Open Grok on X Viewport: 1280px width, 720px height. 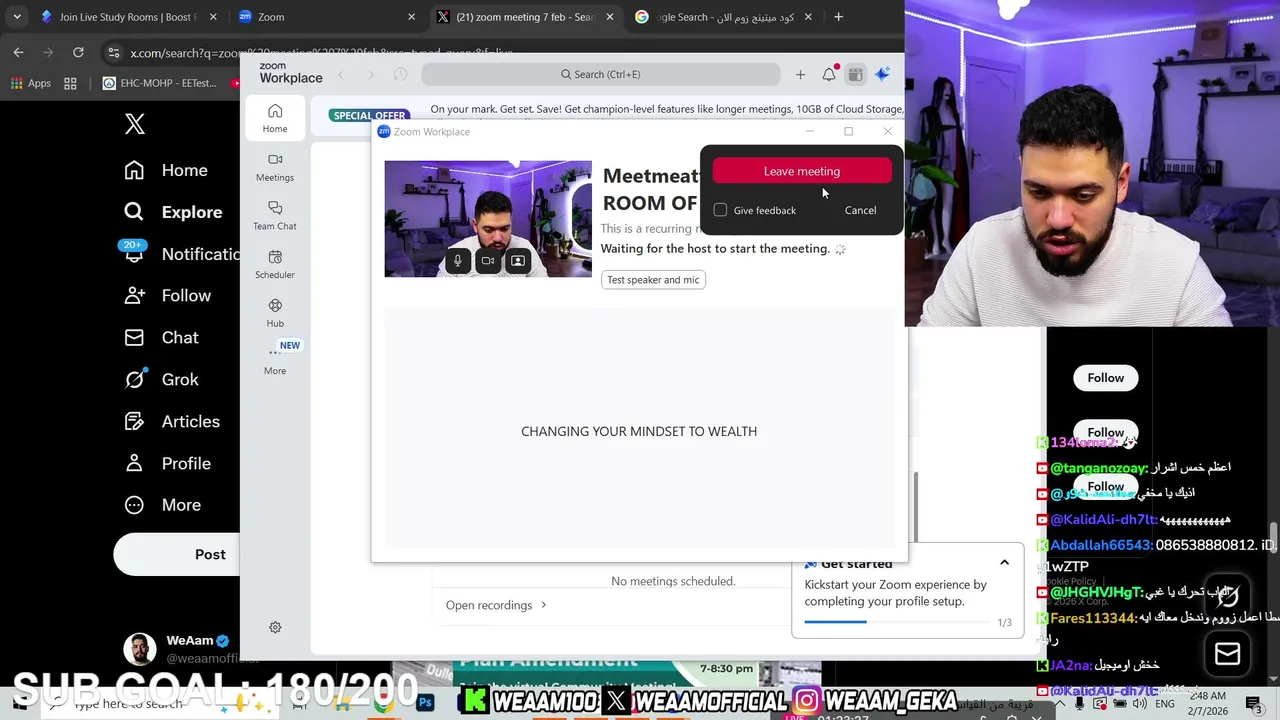click(x=161, y=380)
